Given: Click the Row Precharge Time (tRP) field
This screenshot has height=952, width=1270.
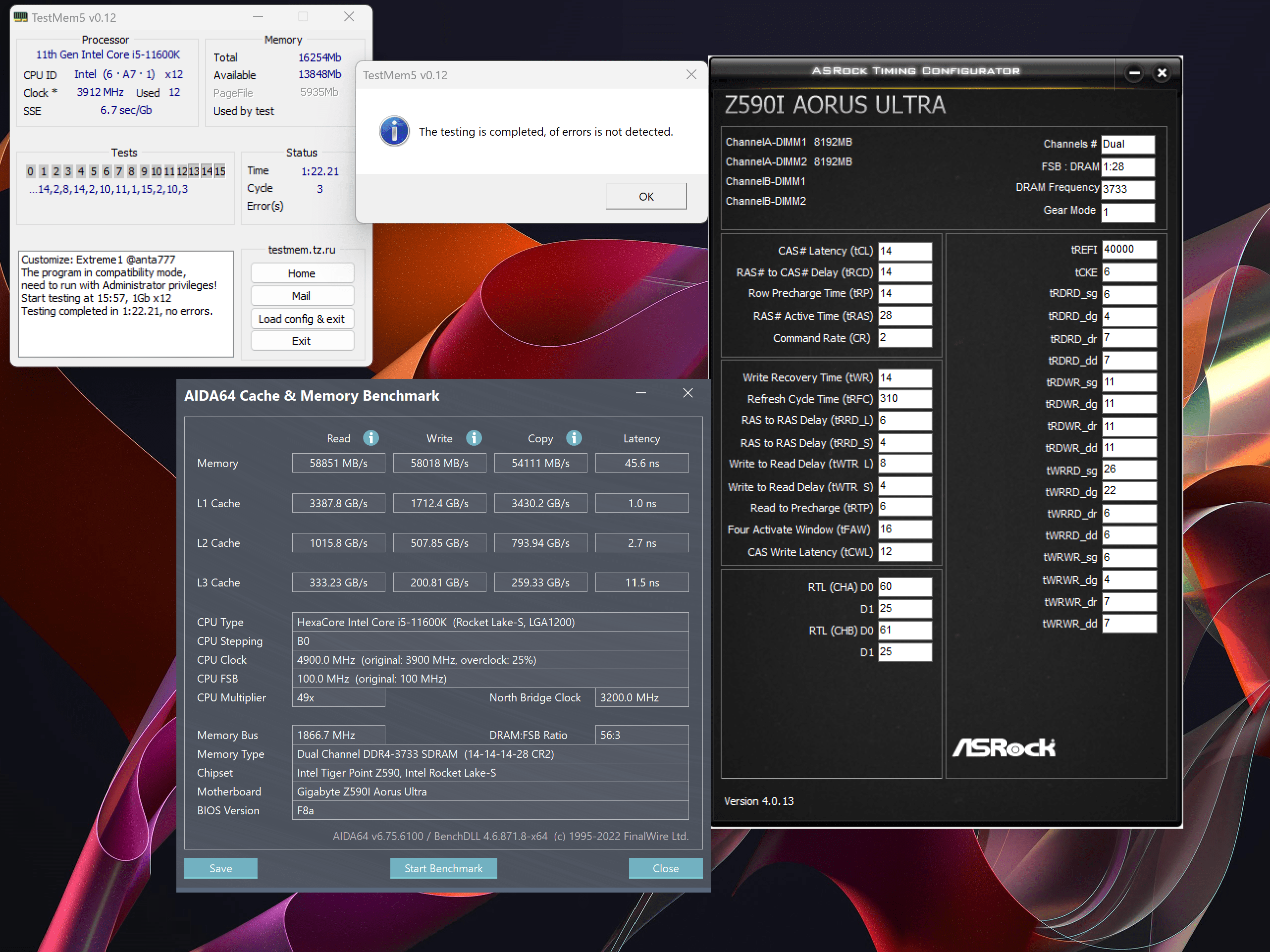Looking at the screenshot, I should (x=905, y=293).
